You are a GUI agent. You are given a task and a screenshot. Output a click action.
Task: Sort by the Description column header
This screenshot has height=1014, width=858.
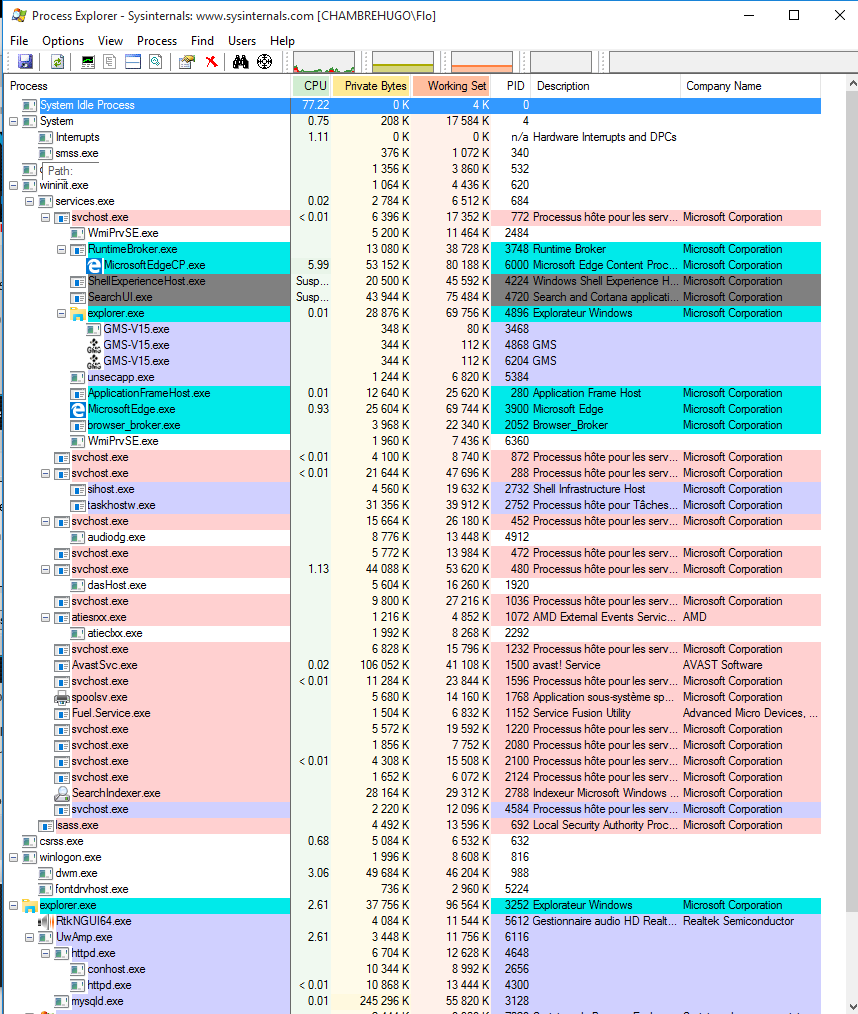coord(606,86)
